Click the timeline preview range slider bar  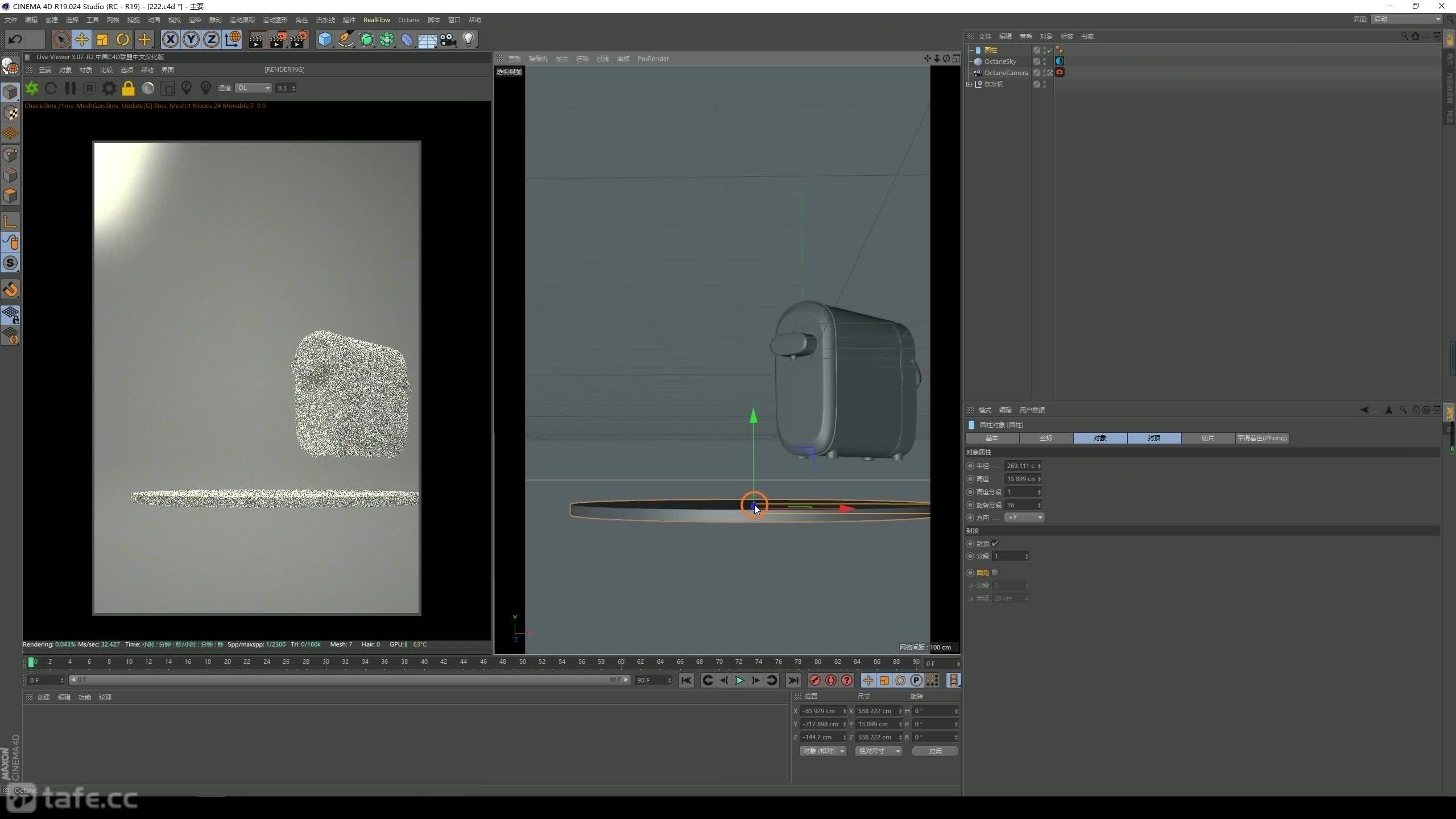point(350,680)
